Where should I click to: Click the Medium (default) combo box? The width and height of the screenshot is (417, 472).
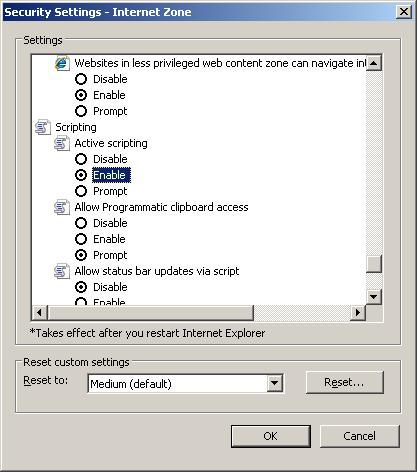(x=185, y=383)
